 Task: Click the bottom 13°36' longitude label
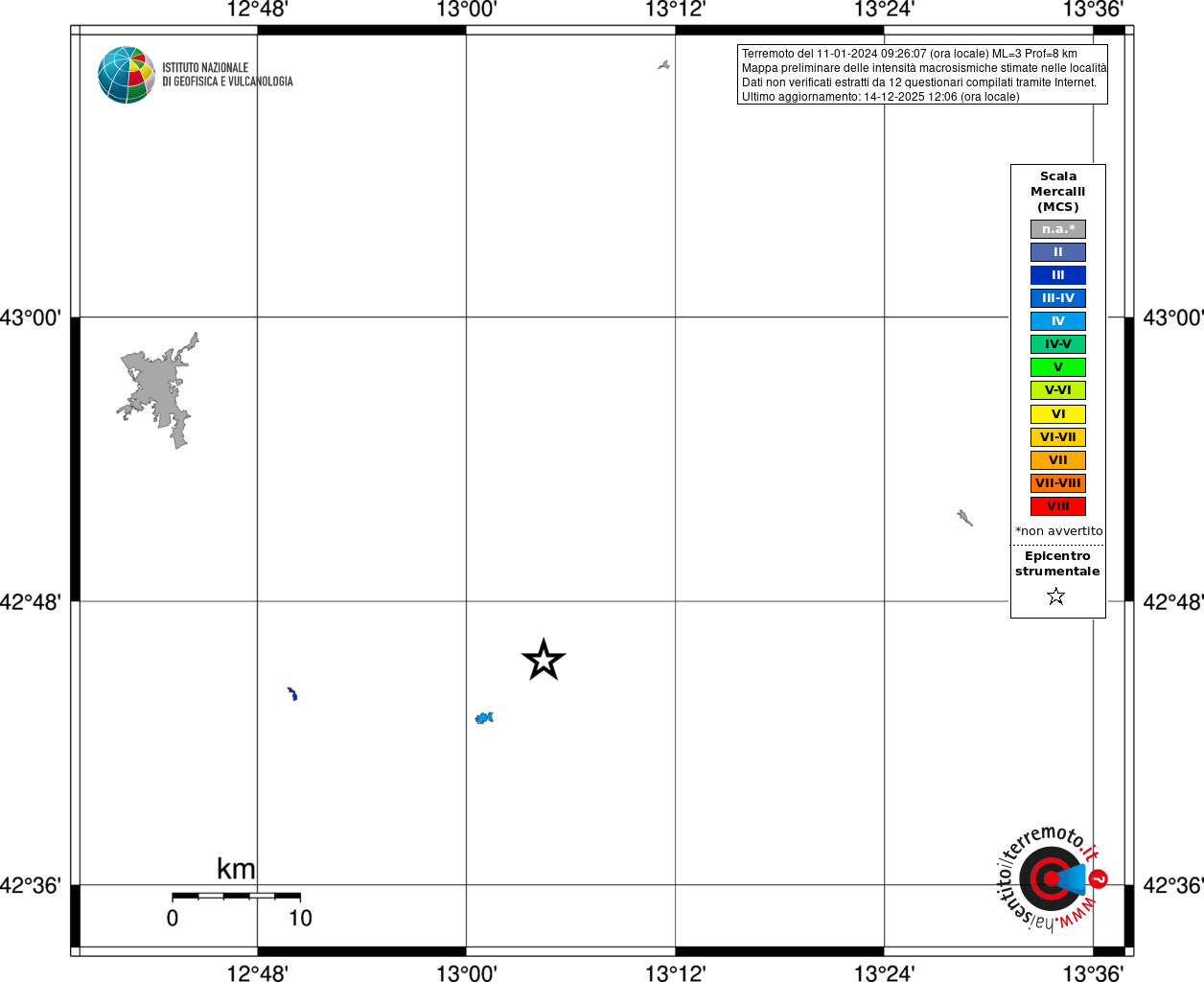1093,973
